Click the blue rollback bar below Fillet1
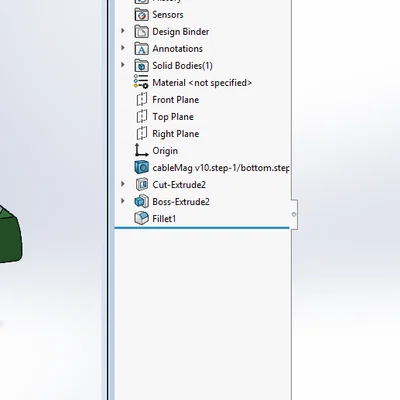Viewport: 400px width, 400px height. [202, 228]
